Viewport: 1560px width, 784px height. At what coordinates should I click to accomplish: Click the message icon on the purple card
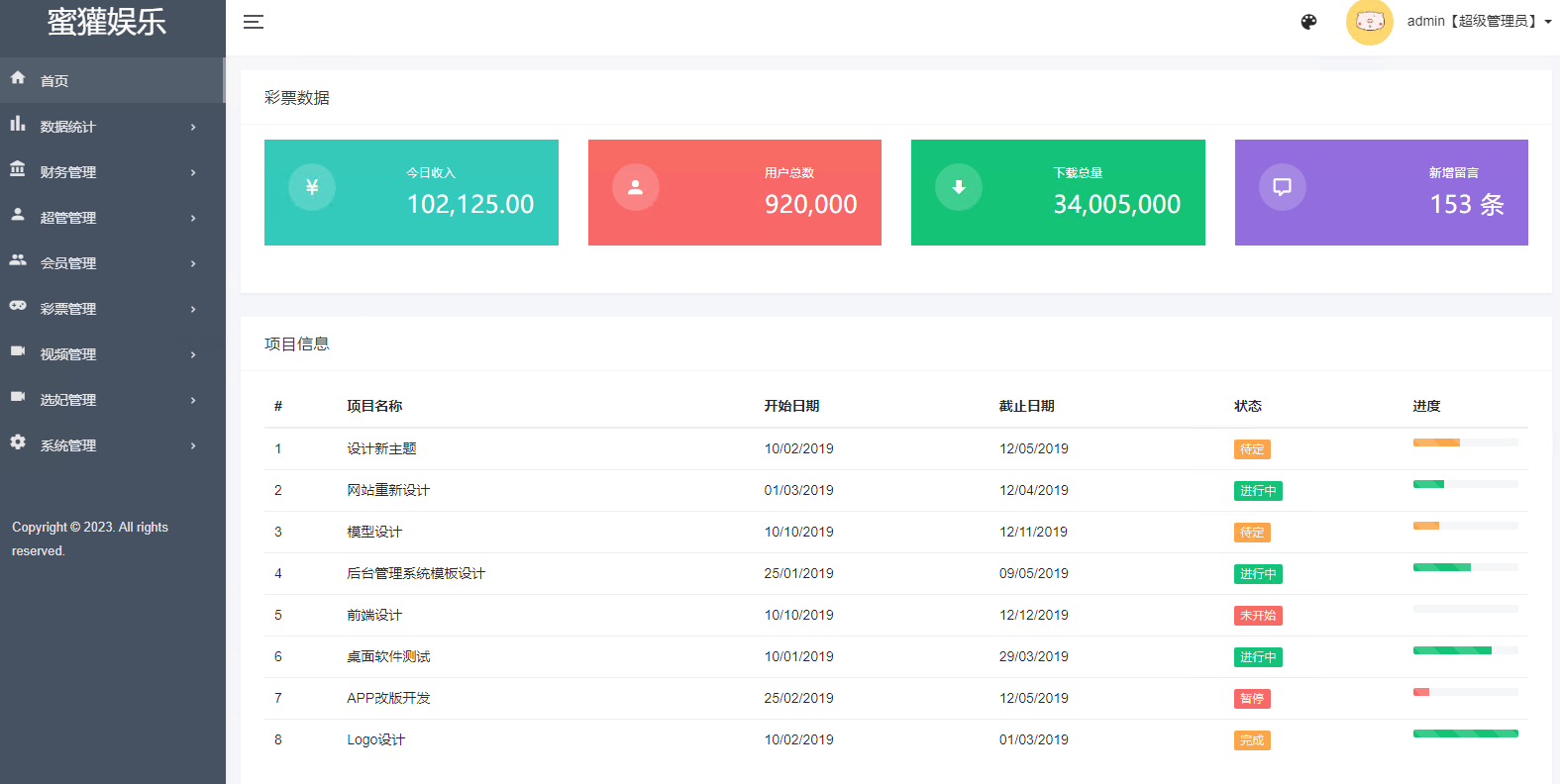tap(1282, 187)
